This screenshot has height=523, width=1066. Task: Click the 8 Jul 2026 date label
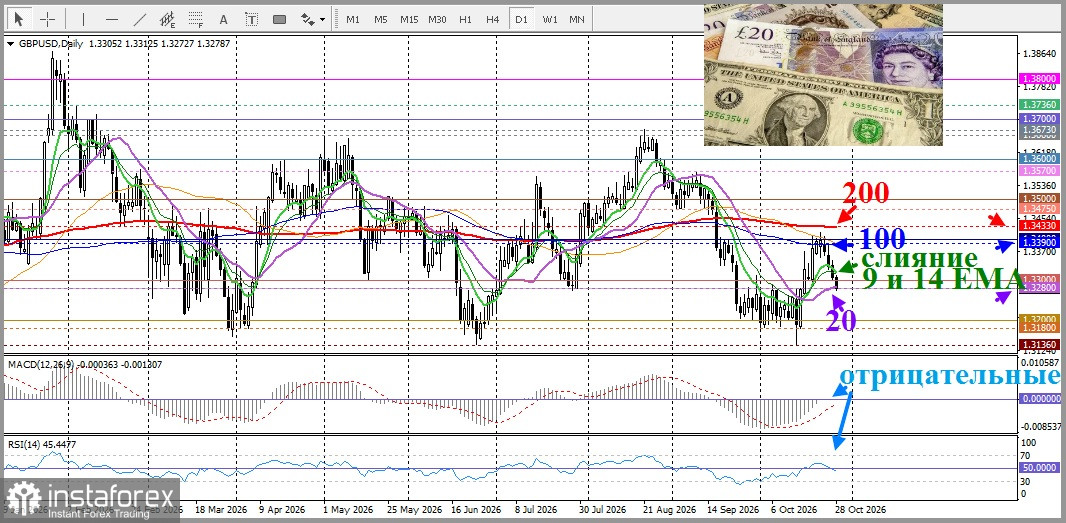point(537,509)
